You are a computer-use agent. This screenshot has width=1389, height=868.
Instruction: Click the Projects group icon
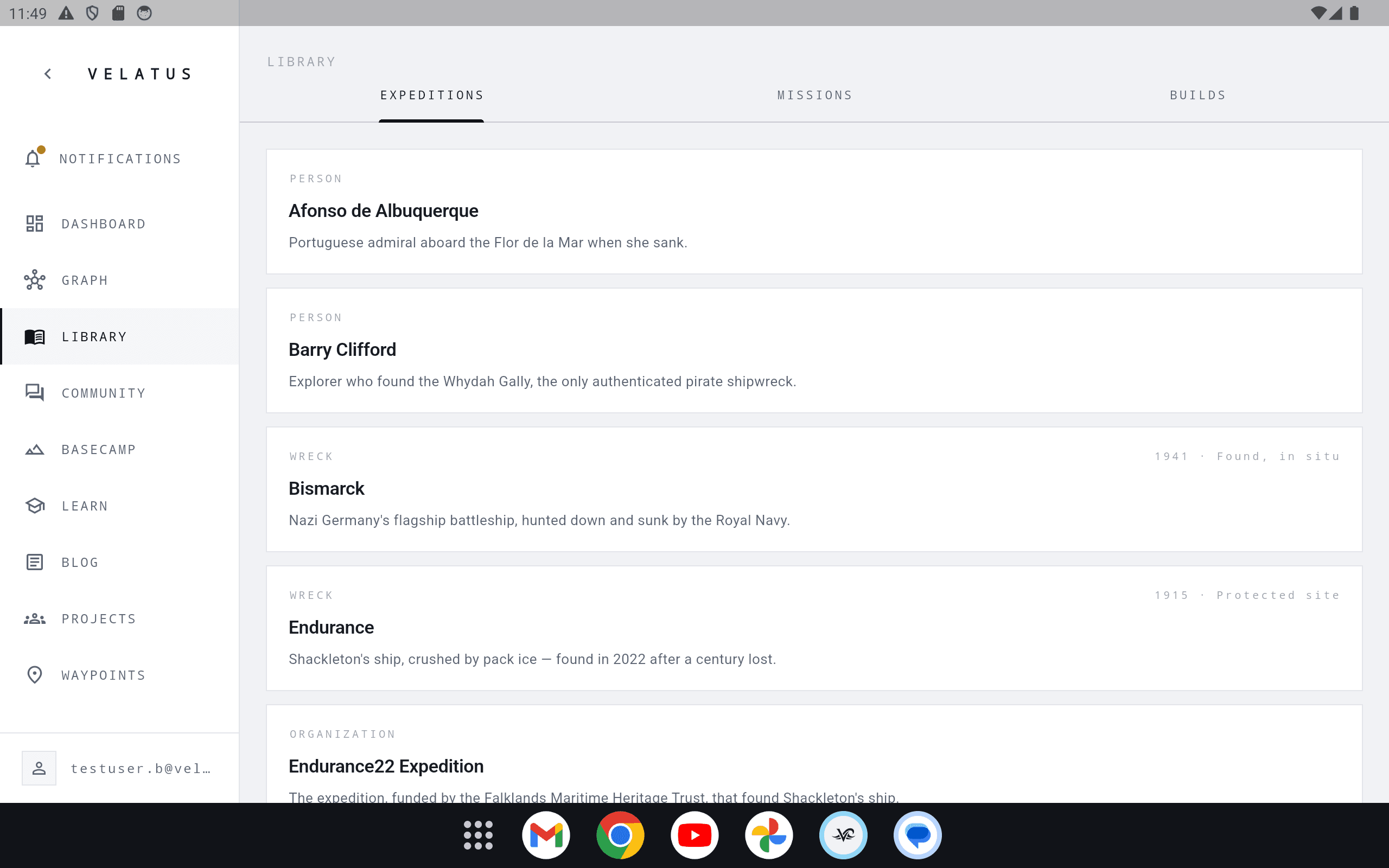[34, 619]
